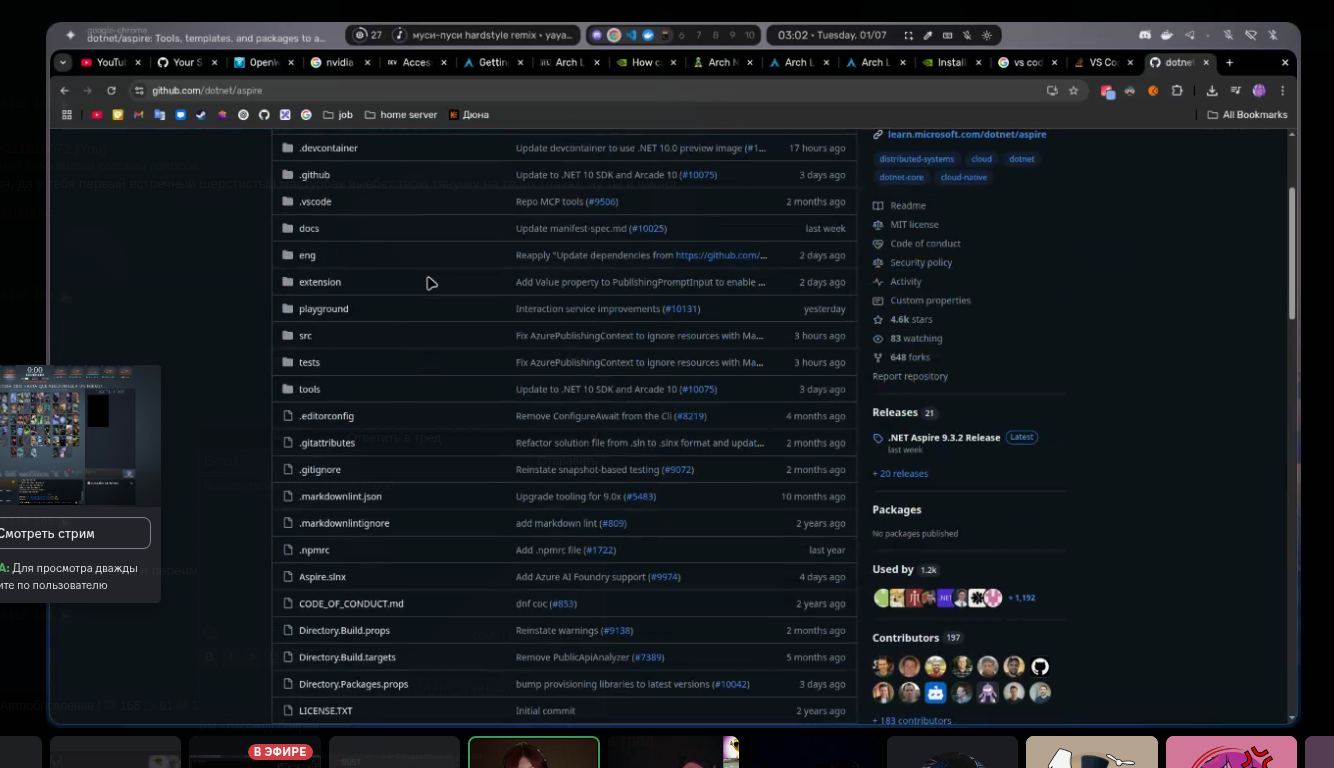Expand the All Bookmarks folder
The image size is (1334, 768).
pyautogui.click(x=1247, y=115)
